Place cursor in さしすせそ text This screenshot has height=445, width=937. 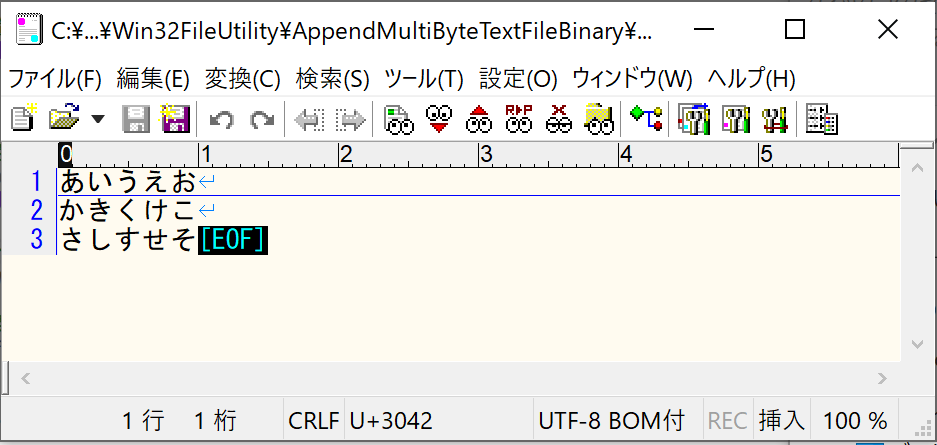coord(128,240)
